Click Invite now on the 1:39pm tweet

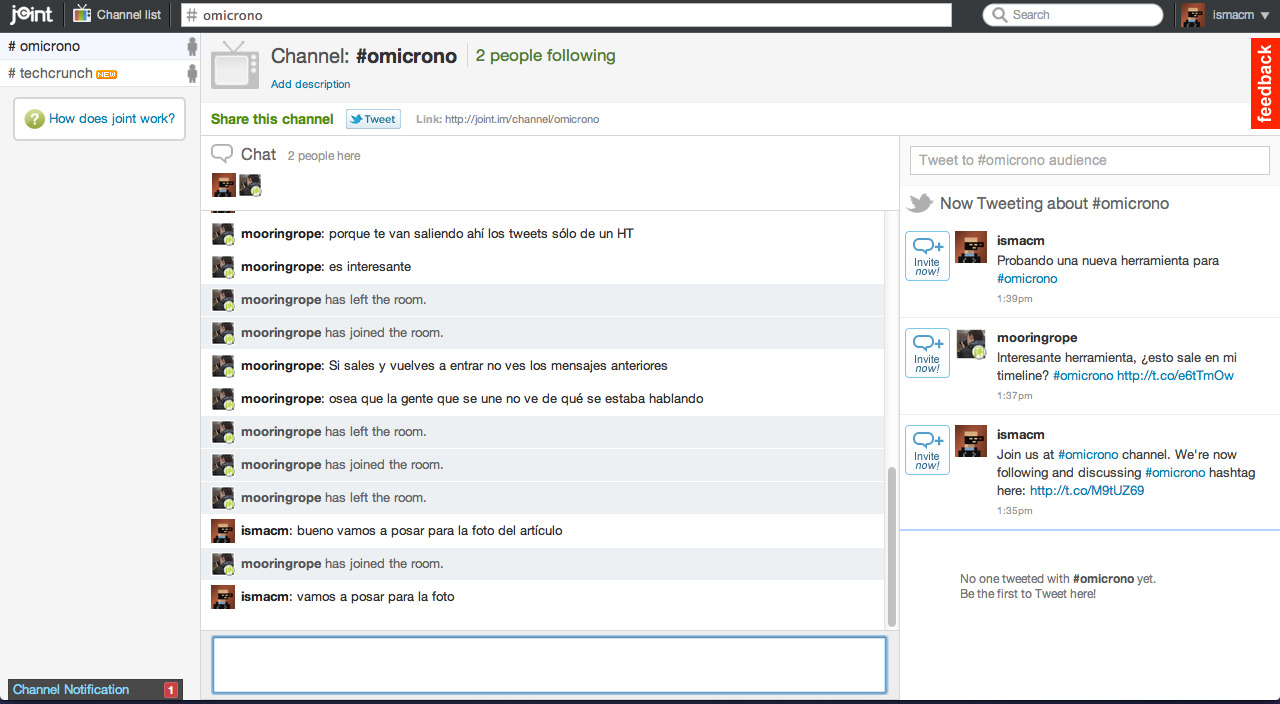[x=927, y=257]
